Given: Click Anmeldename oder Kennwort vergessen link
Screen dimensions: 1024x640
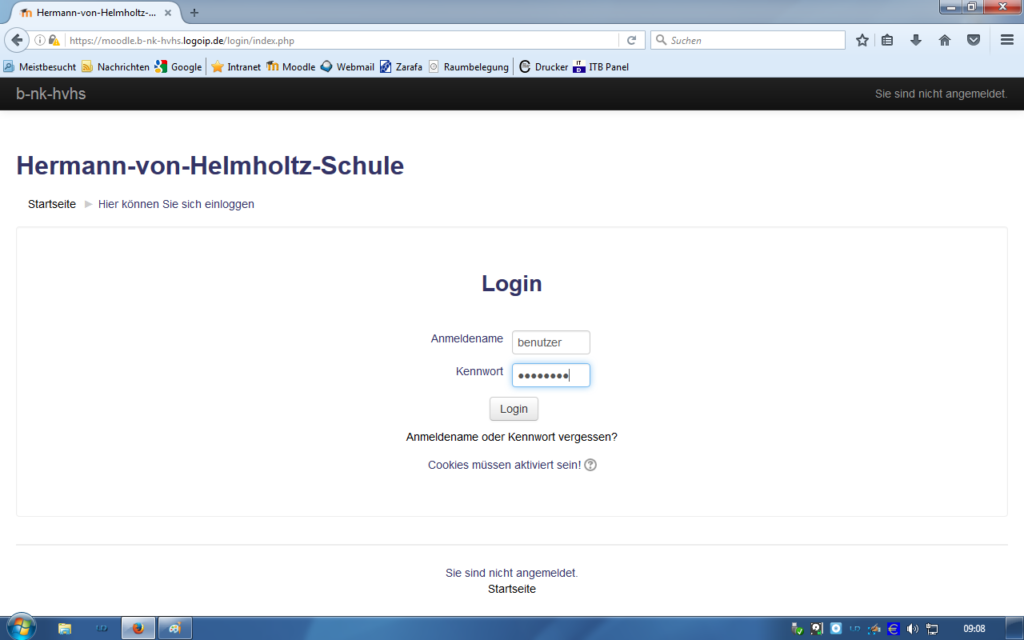Looking at the screenshot, I should (511, 437).
